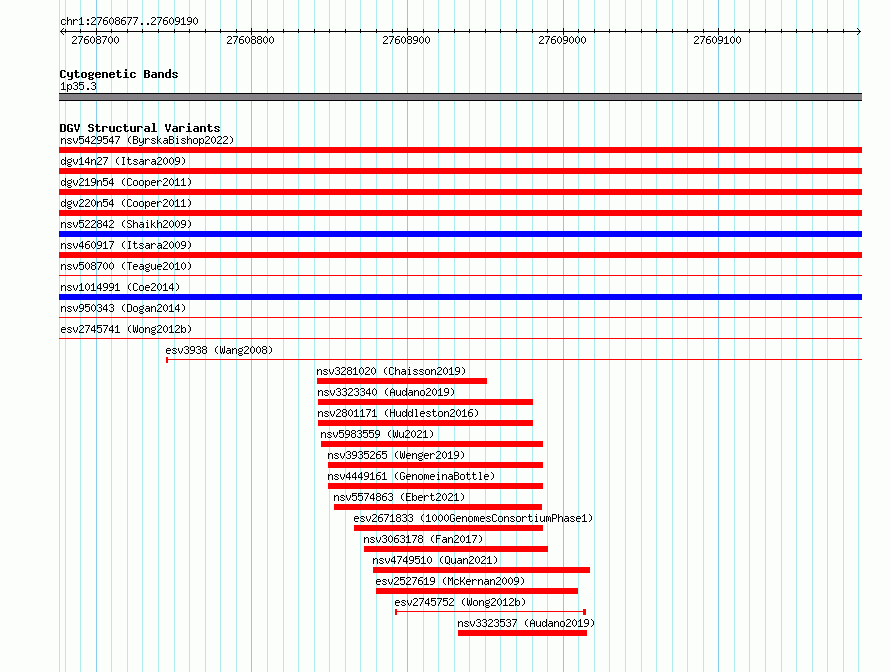Click esv2671833 (1000GenomesConsortiumPhase1) label

(x=473, y=518)
